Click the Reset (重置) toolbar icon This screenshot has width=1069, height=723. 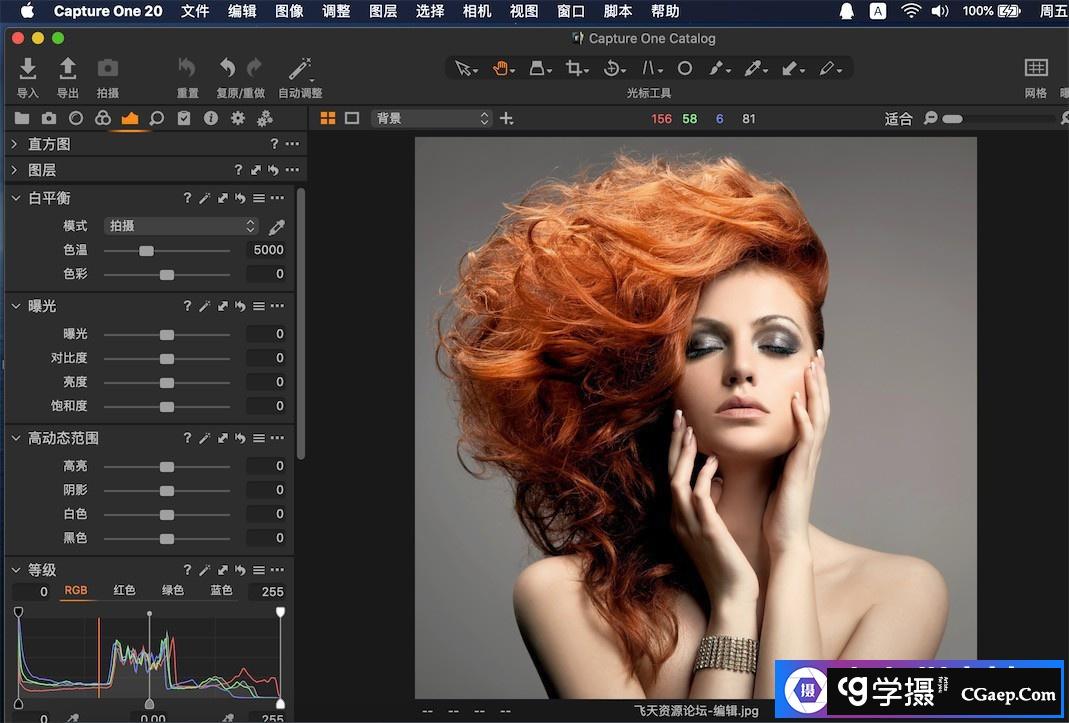click(187, 69)
